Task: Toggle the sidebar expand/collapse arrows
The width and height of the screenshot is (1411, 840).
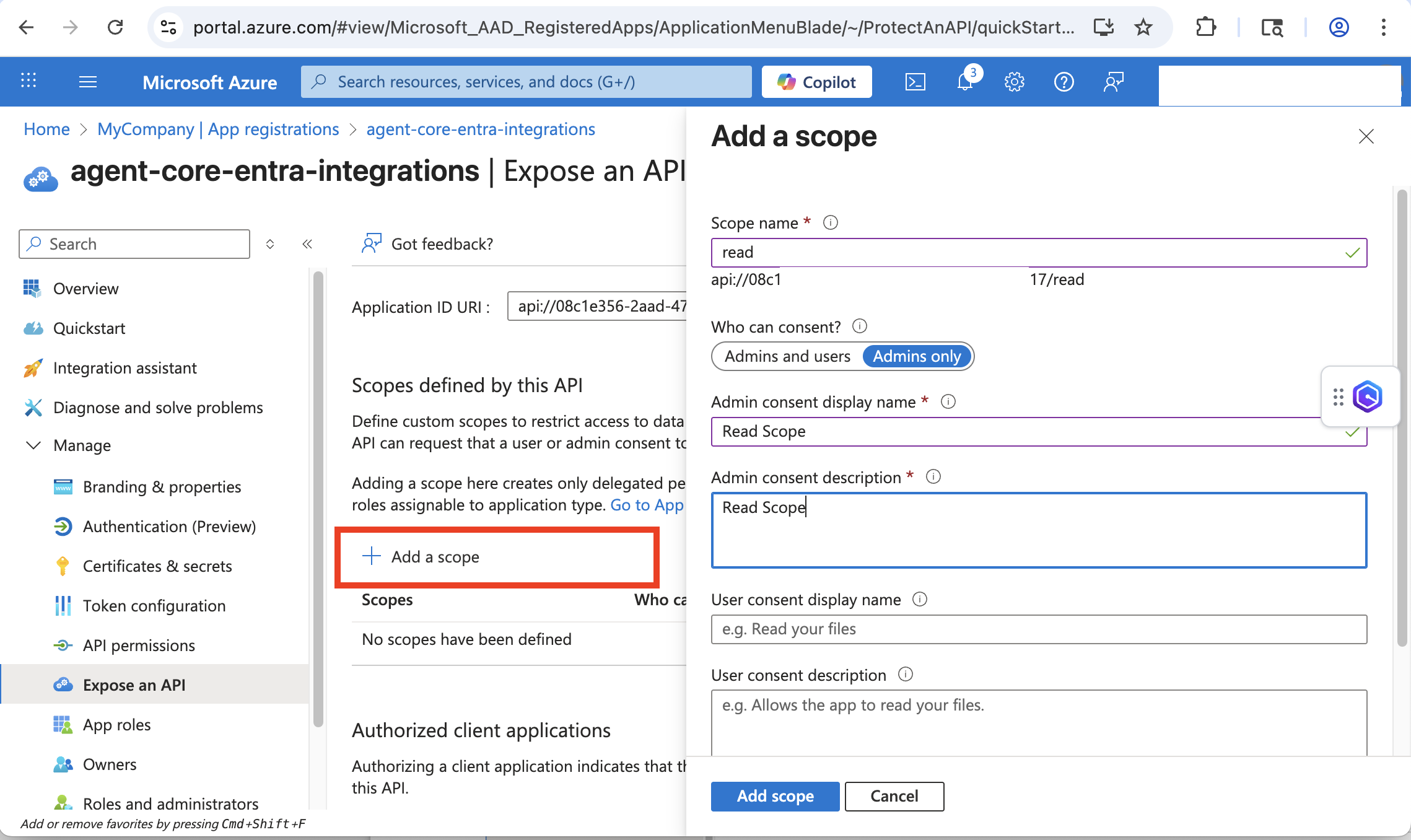Action: point(270,244)
